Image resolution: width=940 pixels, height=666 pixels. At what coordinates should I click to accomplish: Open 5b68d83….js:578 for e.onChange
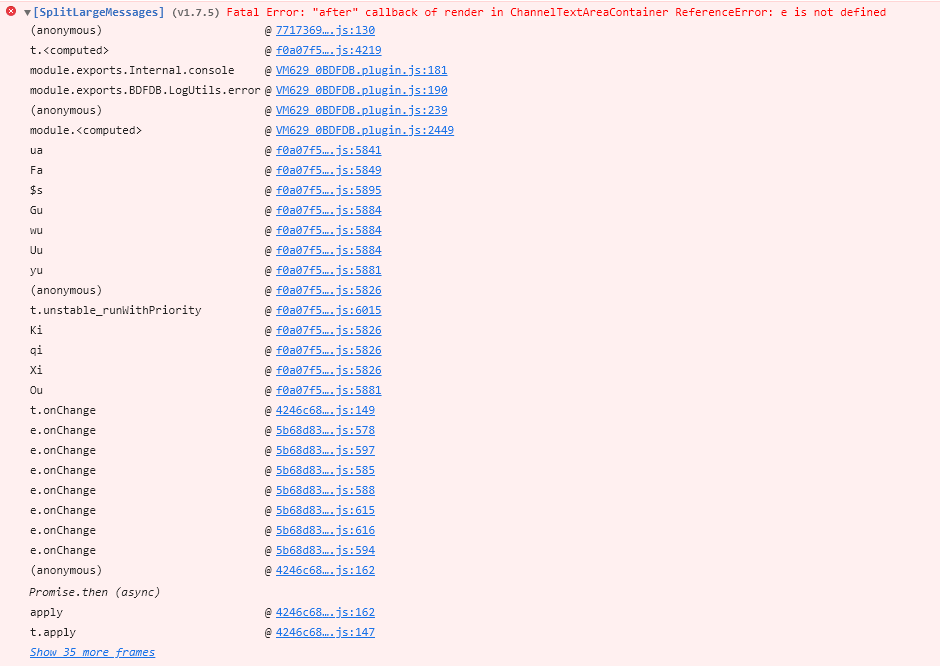pos(321,430)
